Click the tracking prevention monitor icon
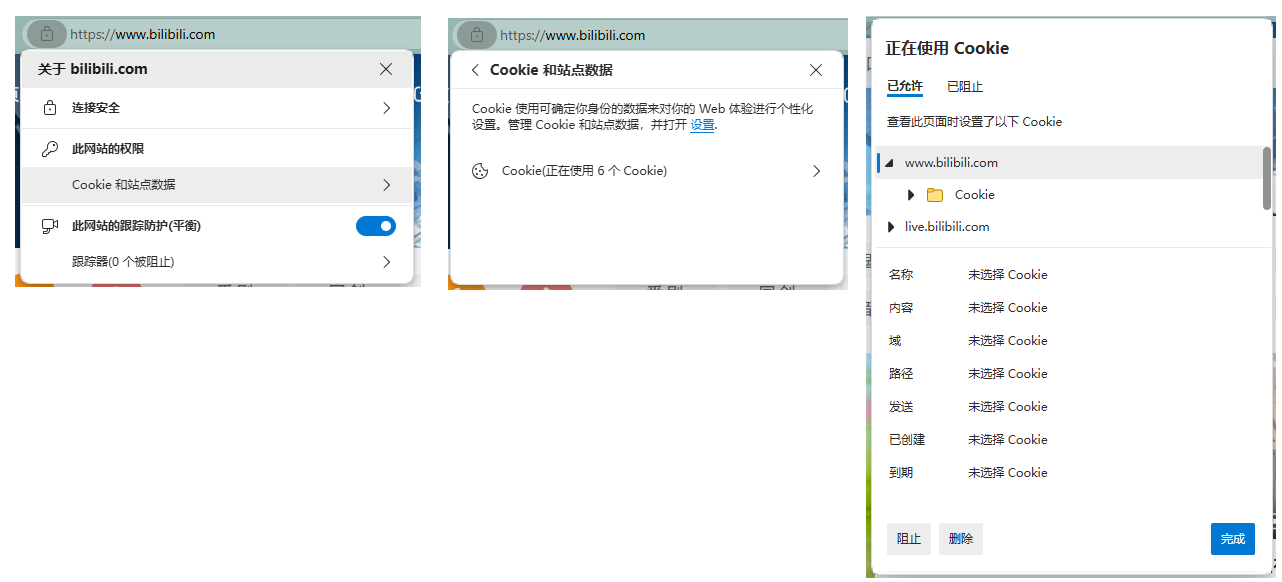 click(x=50, y=226)
